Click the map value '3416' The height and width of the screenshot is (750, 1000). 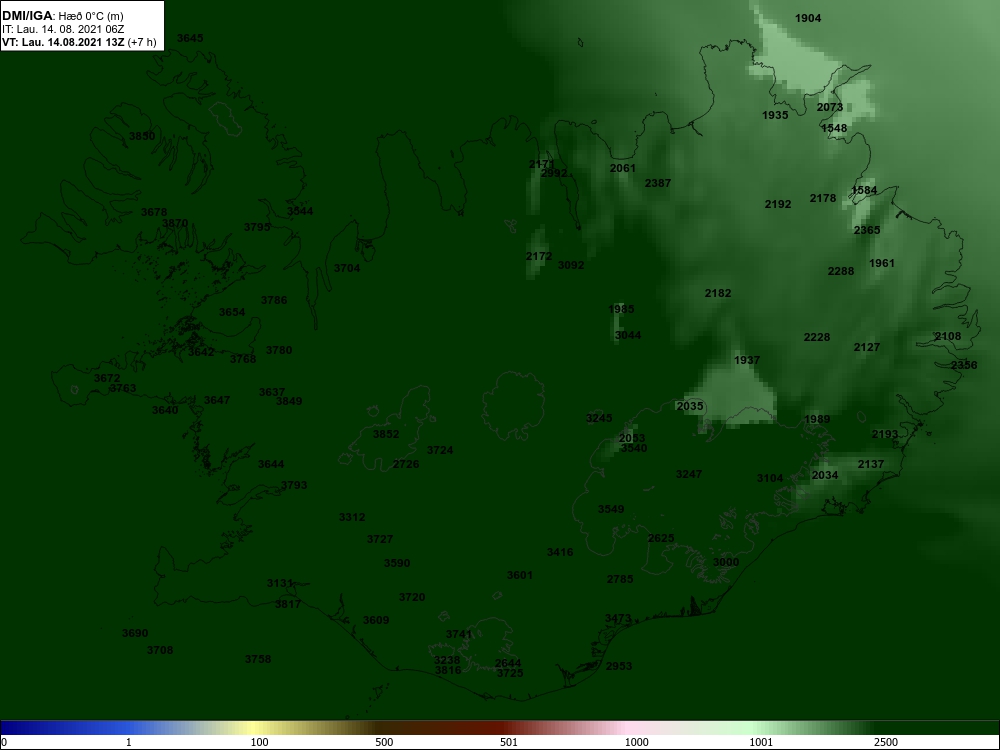(x=560, y=552)
